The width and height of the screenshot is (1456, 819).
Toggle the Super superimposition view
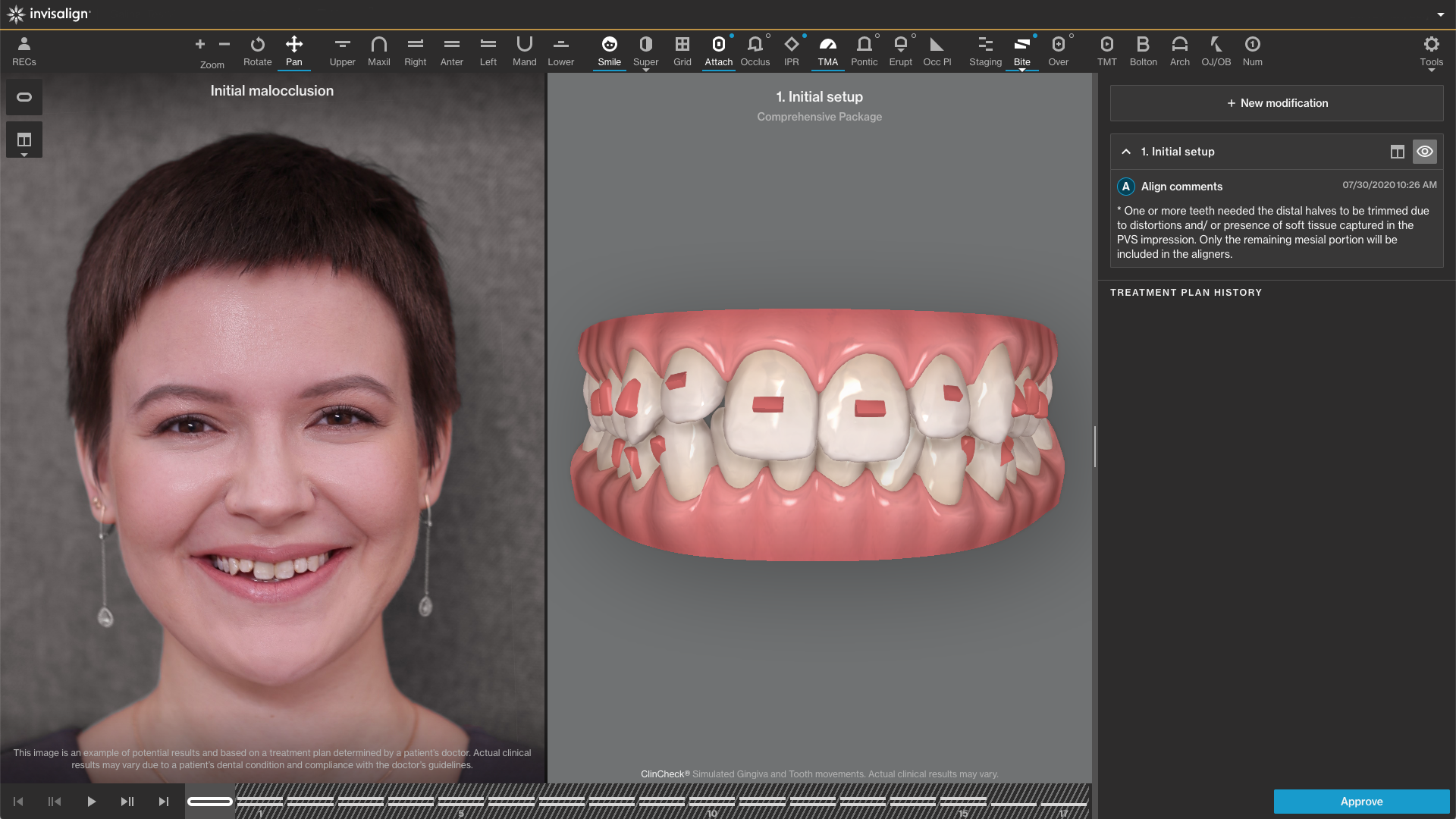pyautogui.click(x=645, y=50)
